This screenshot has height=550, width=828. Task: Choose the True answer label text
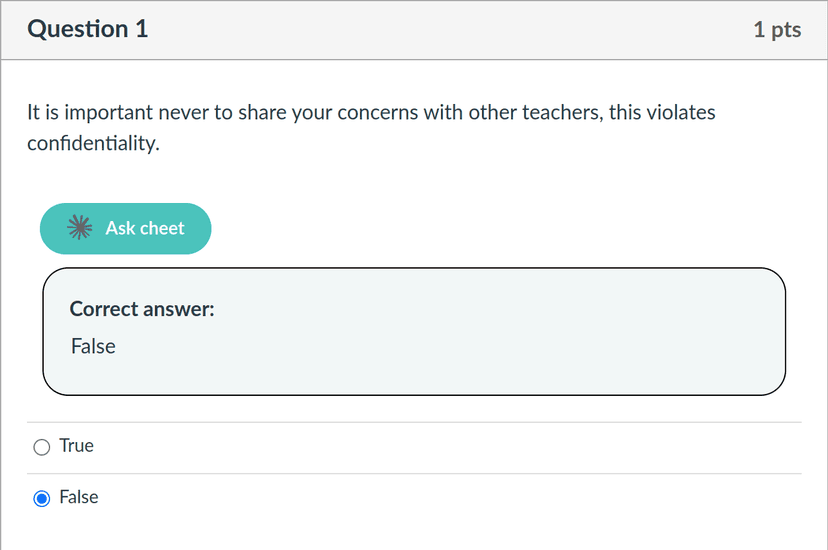tap(77, 445)
